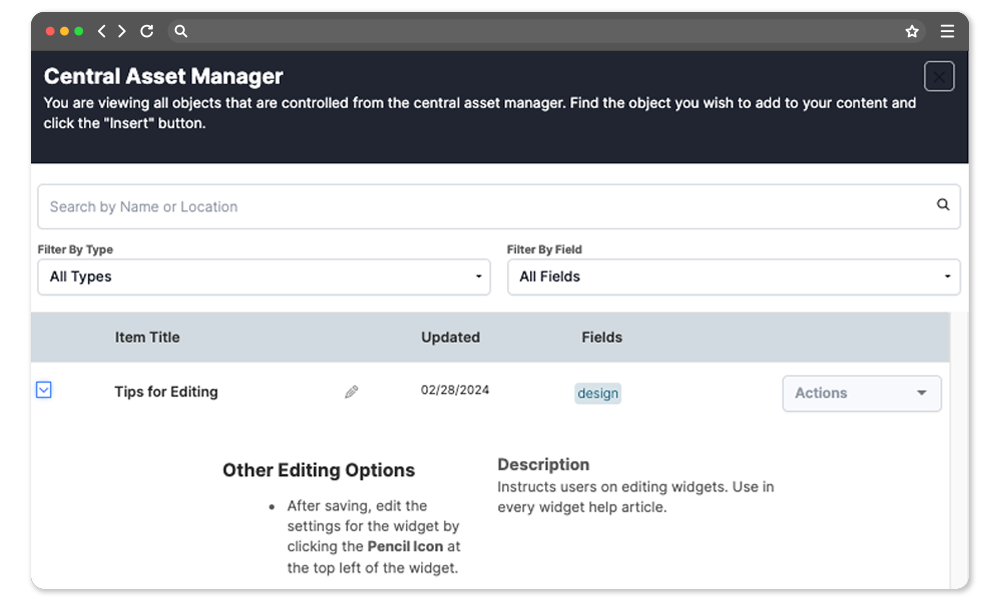Reload the page with refresh icon
The image size is (1000, 600).
[x=147, y=31]
